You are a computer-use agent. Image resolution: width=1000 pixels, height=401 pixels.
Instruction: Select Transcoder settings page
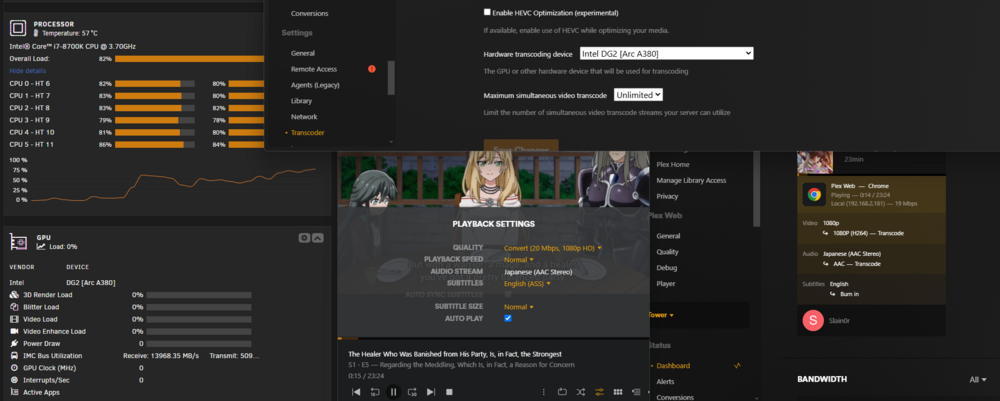click(307, 133)
